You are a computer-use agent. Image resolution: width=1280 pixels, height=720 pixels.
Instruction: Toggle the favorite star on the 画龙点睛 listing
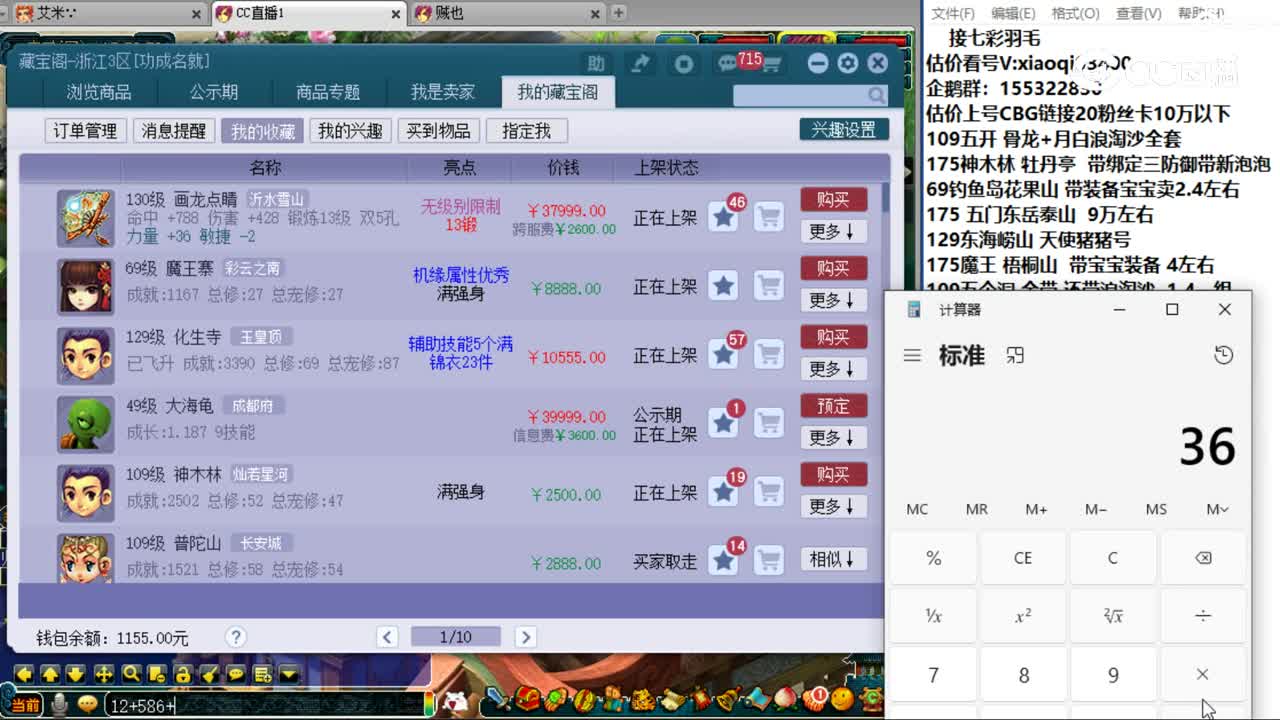click(724, 217)
